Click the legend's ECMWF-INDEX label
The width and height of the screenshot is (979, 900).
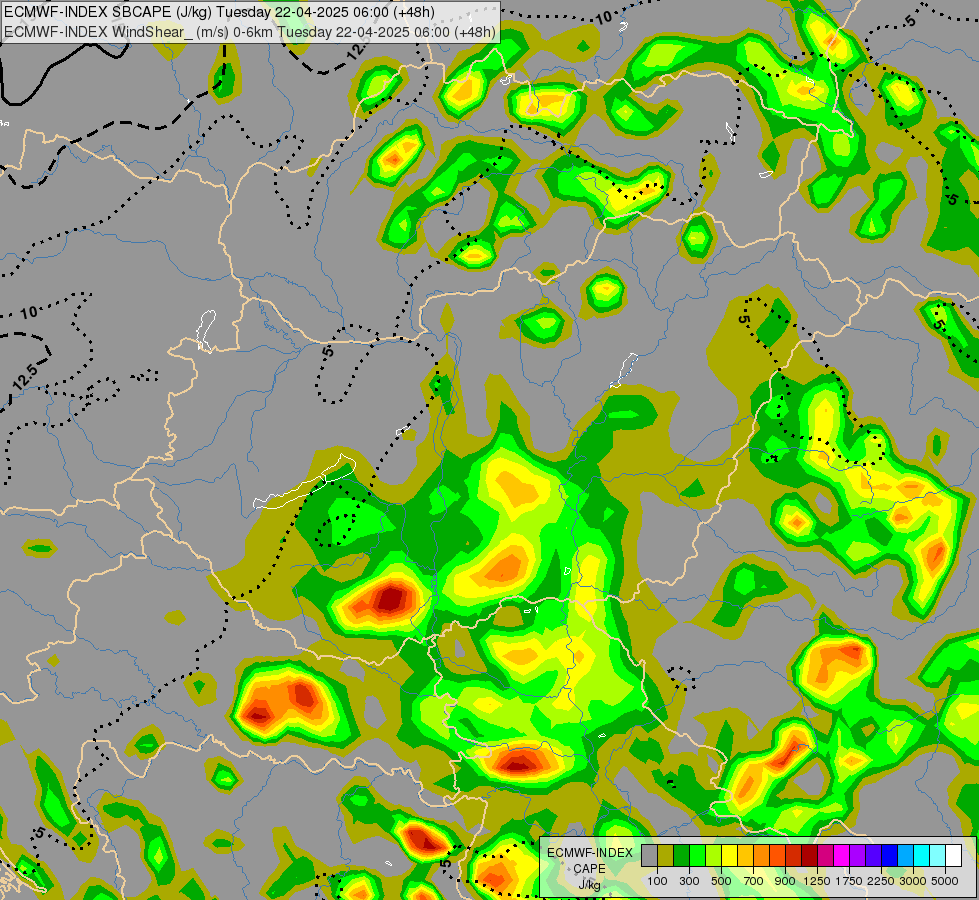point(590,853)
